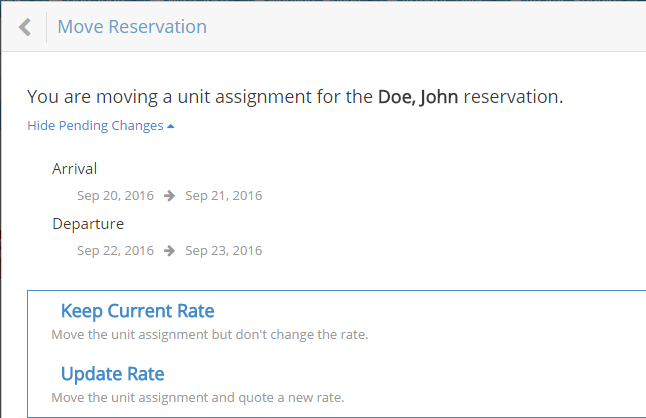The height and width of the screenshot is (418, 646).
Task: Click the arrow between the Arrival dates
Action: [170, 196]
